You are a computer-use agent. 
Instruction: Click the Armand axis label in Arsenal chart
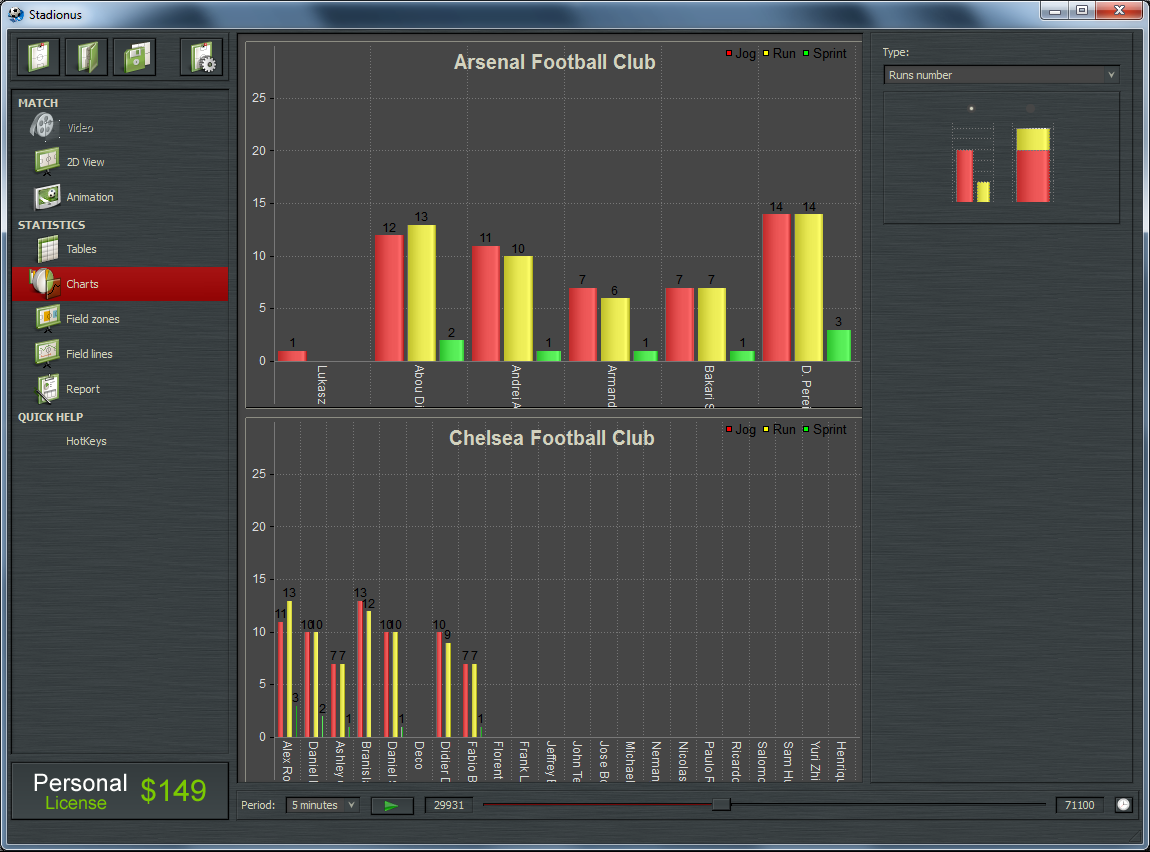click(612, 386)
